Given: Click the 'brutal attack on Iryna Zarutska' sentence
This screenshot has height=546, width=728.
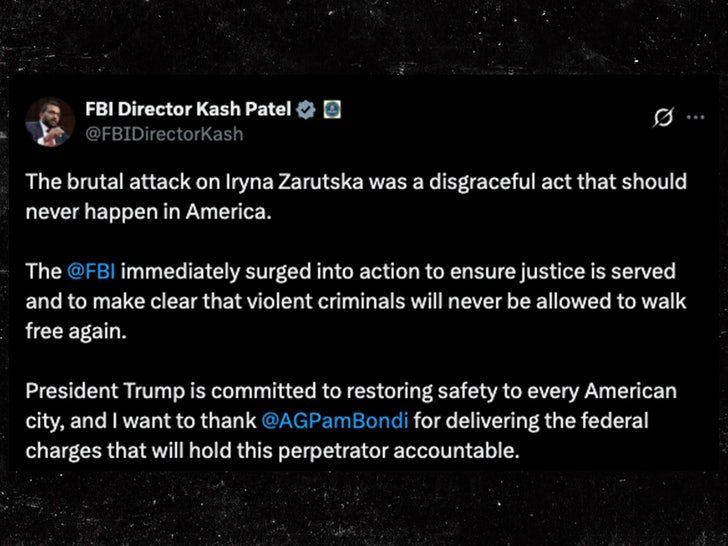Looking at the screenshot, I should [220, 184].
